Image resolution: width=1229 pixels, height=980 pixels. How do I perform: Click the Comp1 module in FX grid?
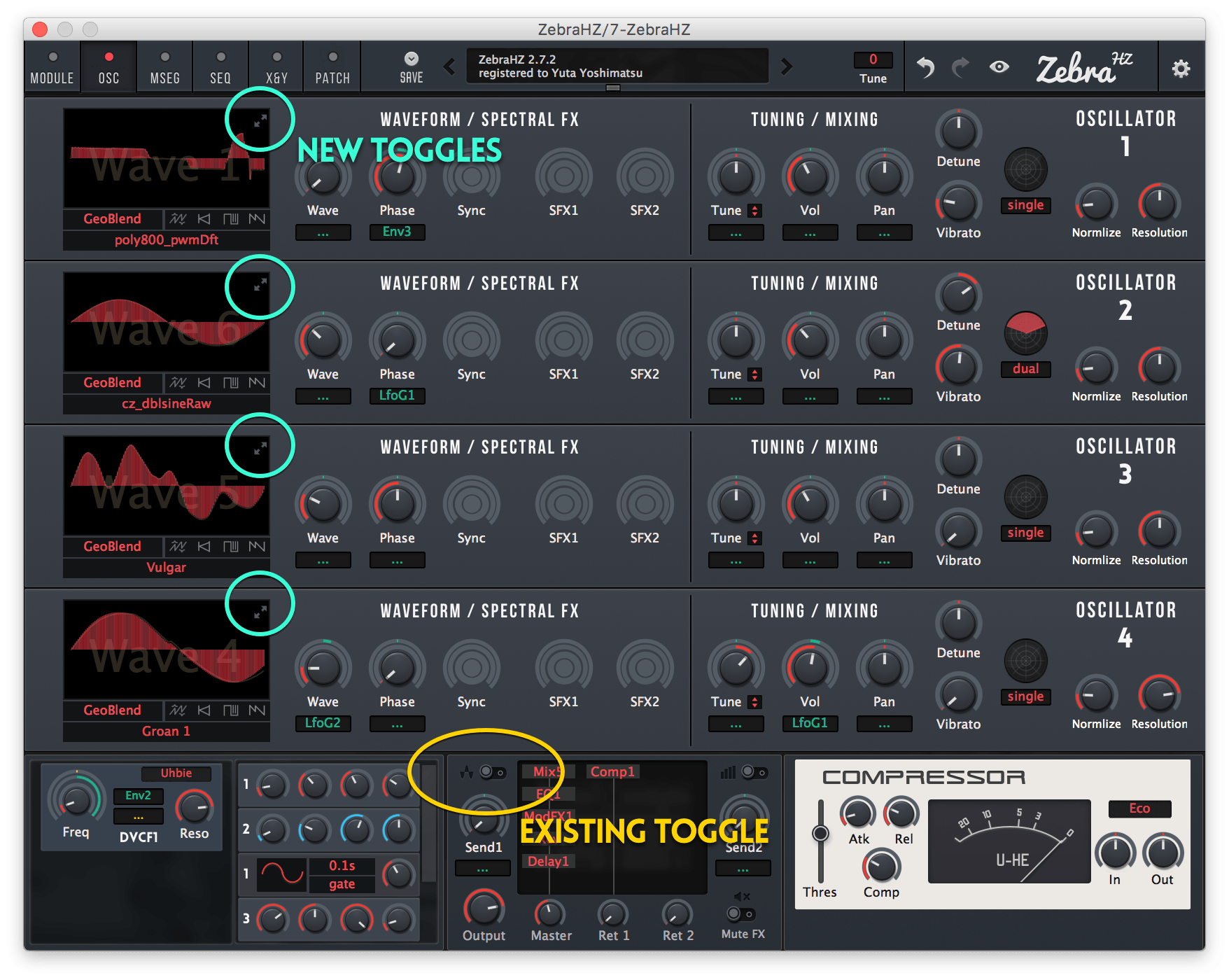pyautogui.click(x=612, y=772)
